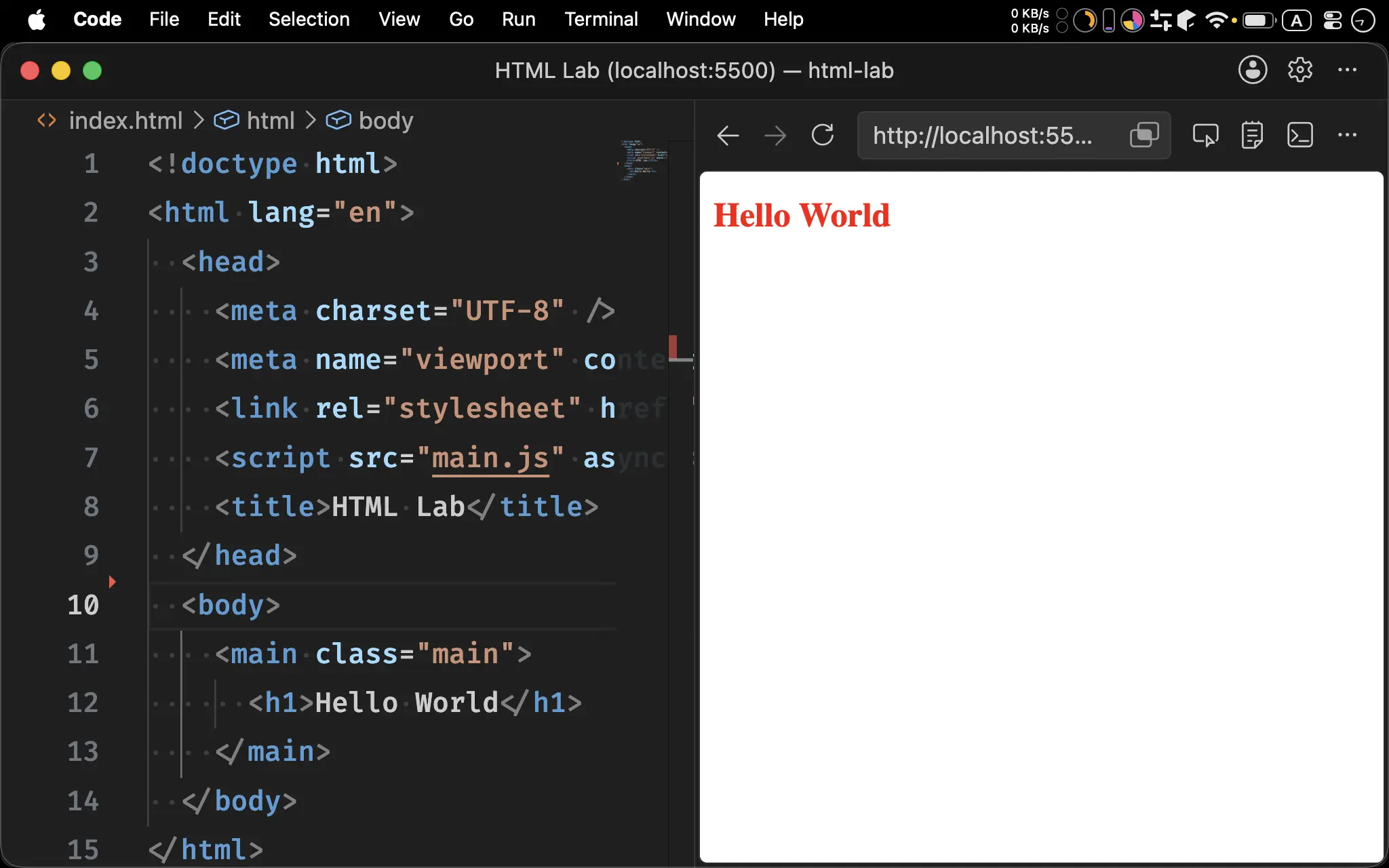Click the code minimap thumbnail

point(642,161)
